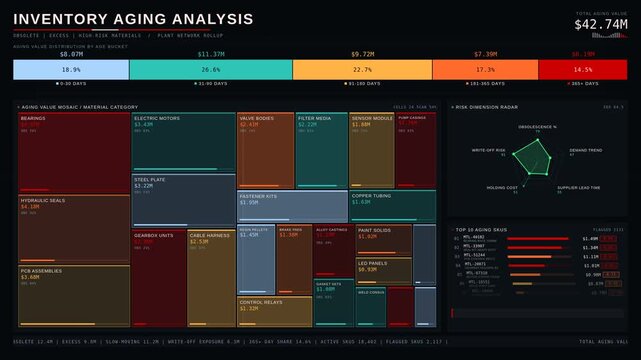This screenshot has width=641, height=360.
Task: Select the 22.7% amber age bucket segment
Action: (x=363, y=70)
